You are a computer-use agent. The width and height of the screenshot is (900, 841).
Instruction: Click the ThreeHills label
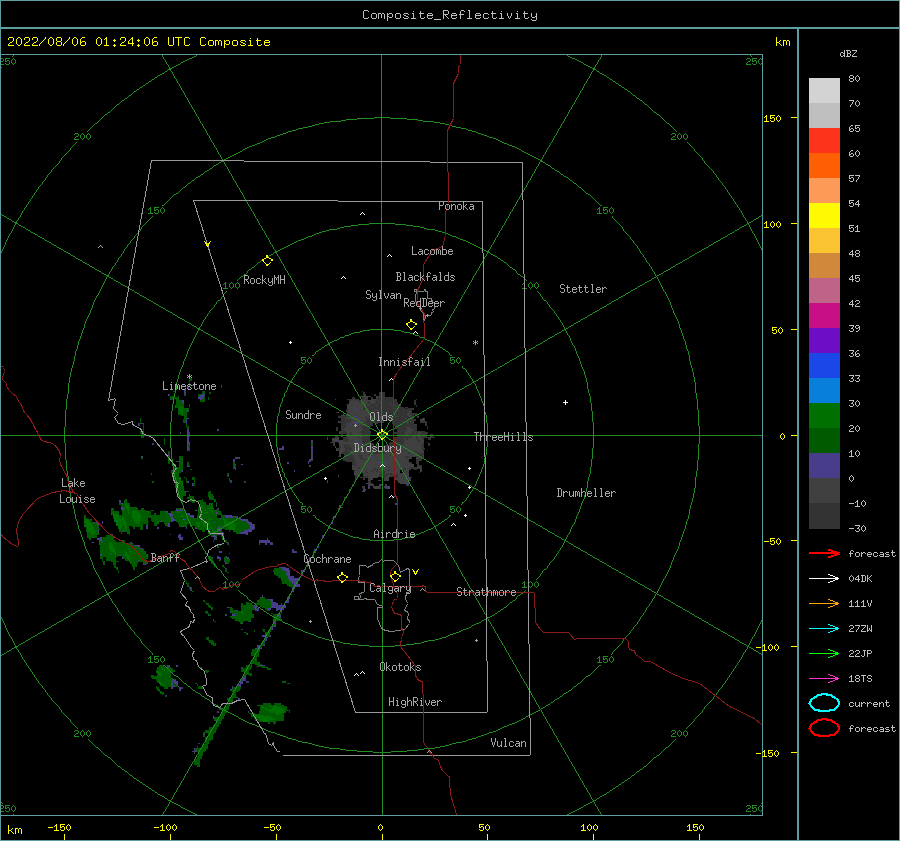tap(503, 437)
